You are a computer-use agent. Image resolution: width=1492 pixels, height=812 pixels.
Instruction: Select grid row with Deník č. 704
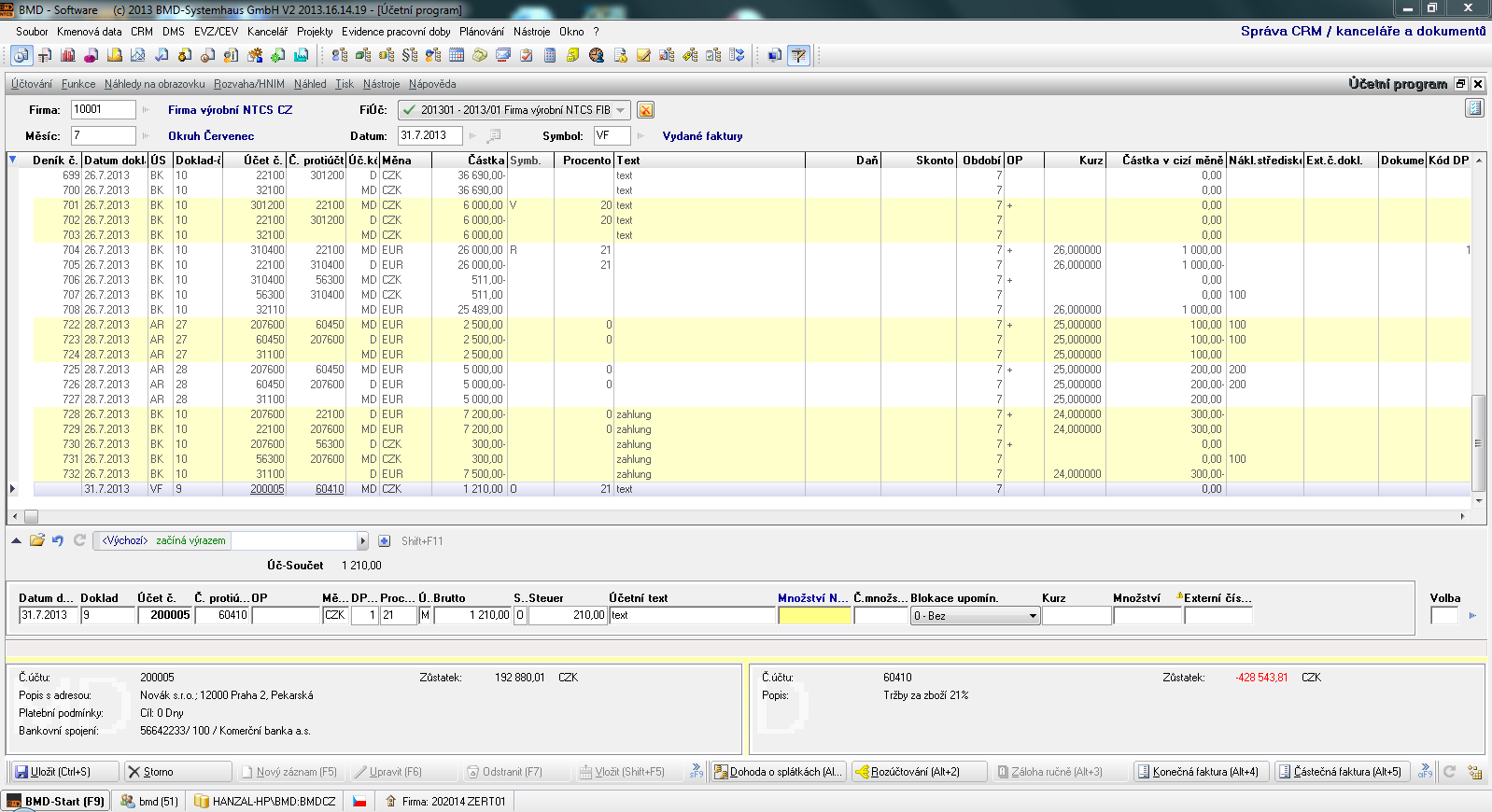[752, 250]
